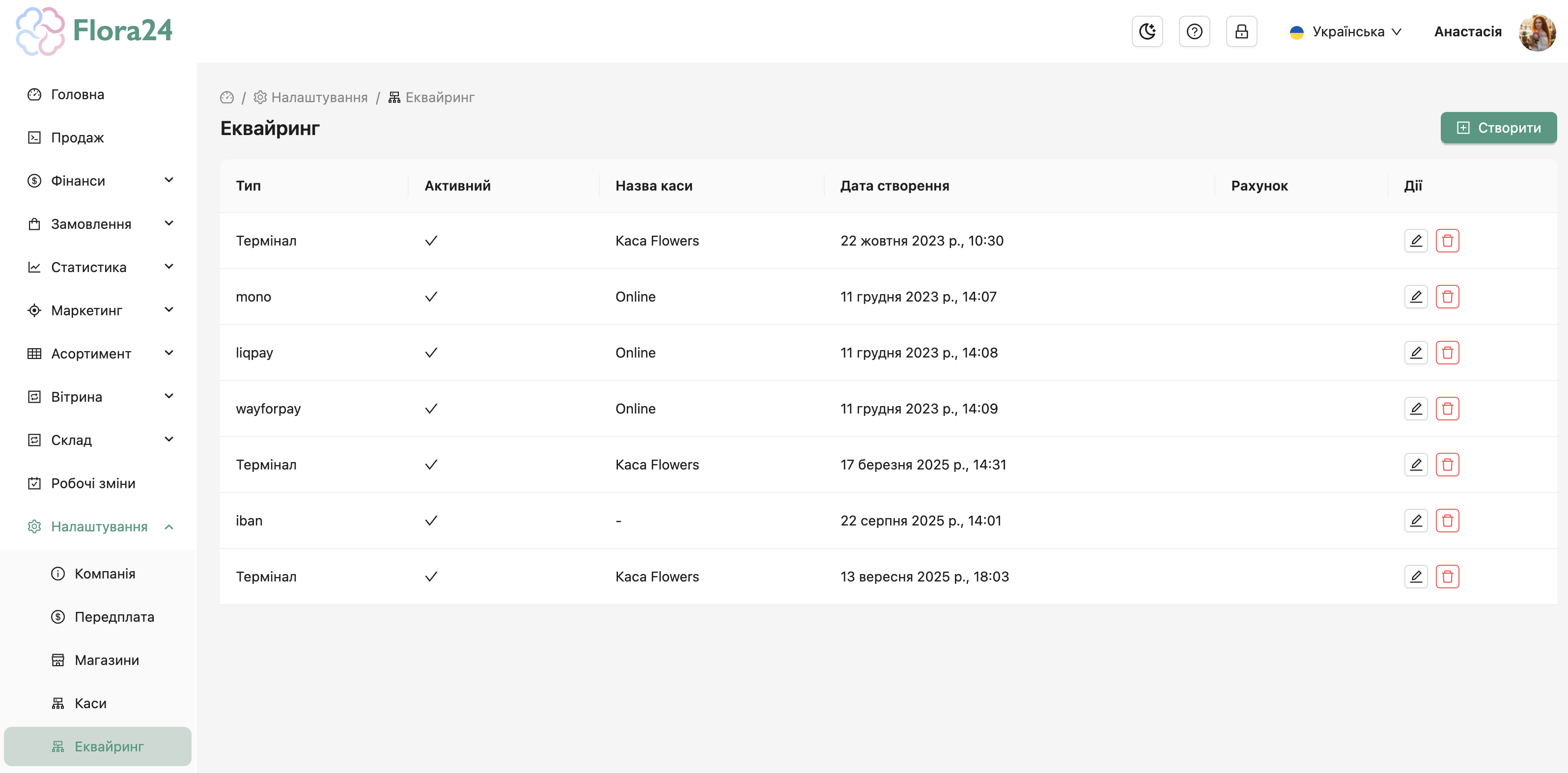This screenshot has height=773, width=1568.
Task: Toggle dark mode moon icon
Action: 1147,31
